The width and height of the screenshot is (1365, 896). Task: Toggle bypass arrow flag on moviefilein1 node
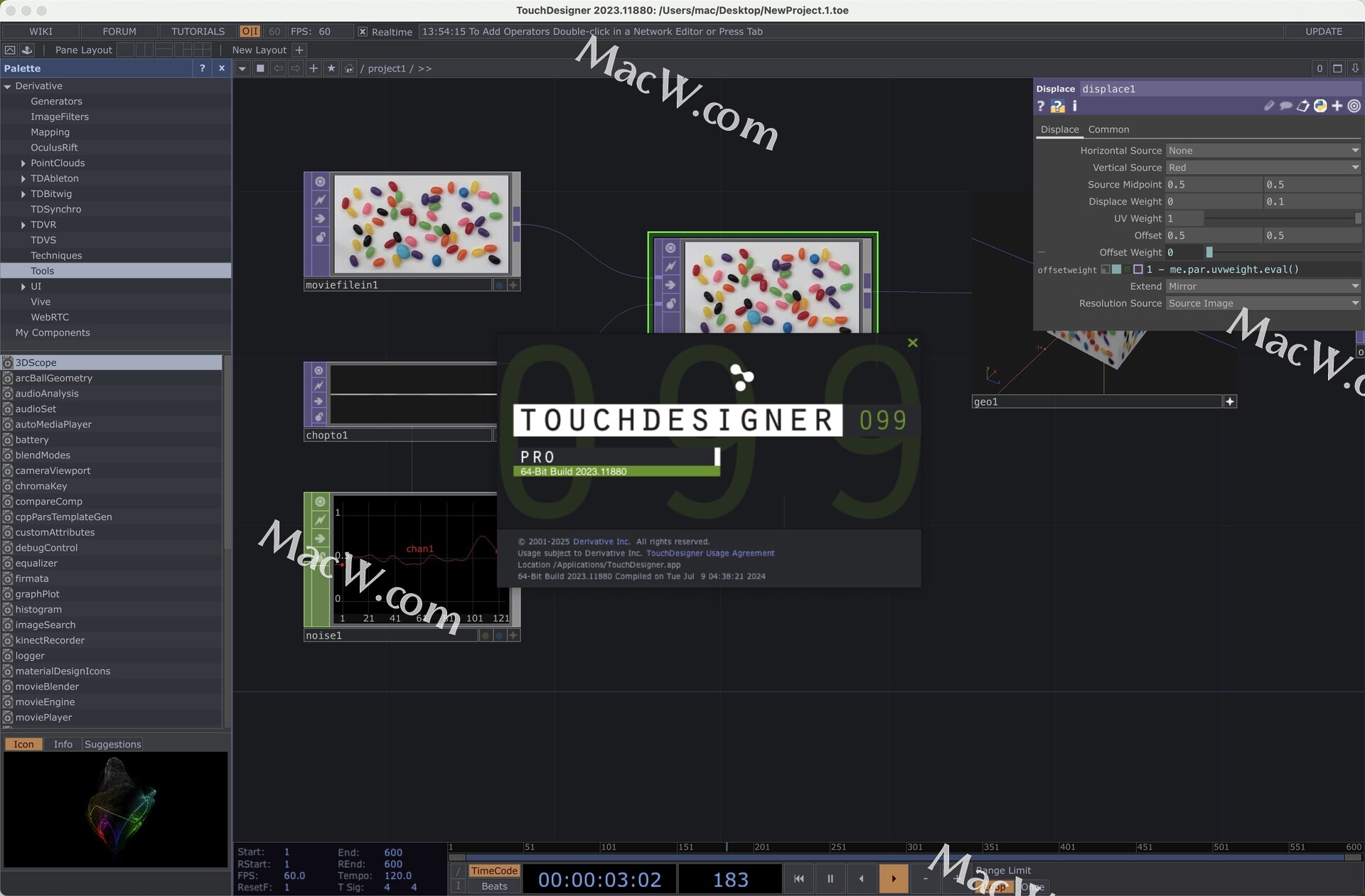tap(321, 219)
